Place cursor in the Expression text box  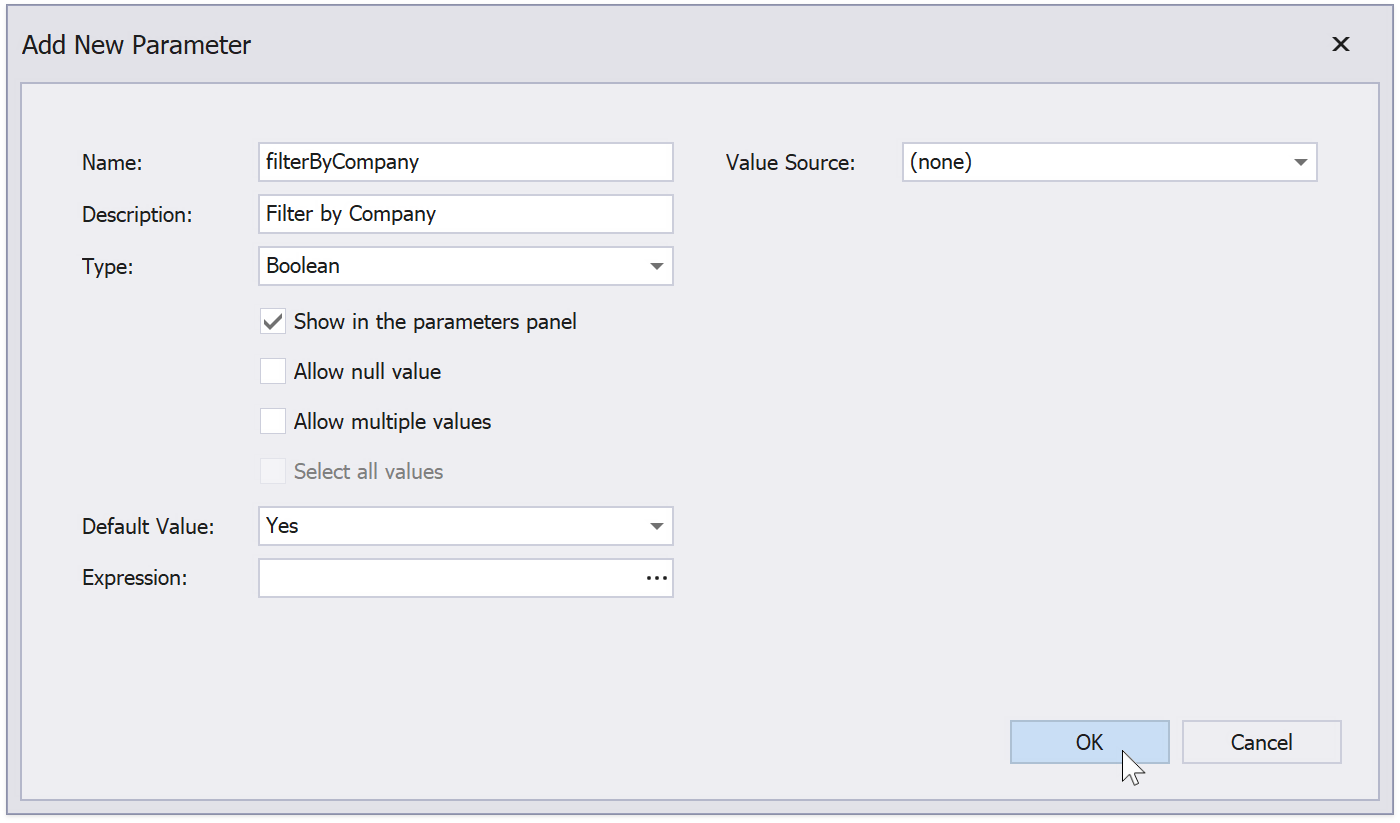coord(450,578)
